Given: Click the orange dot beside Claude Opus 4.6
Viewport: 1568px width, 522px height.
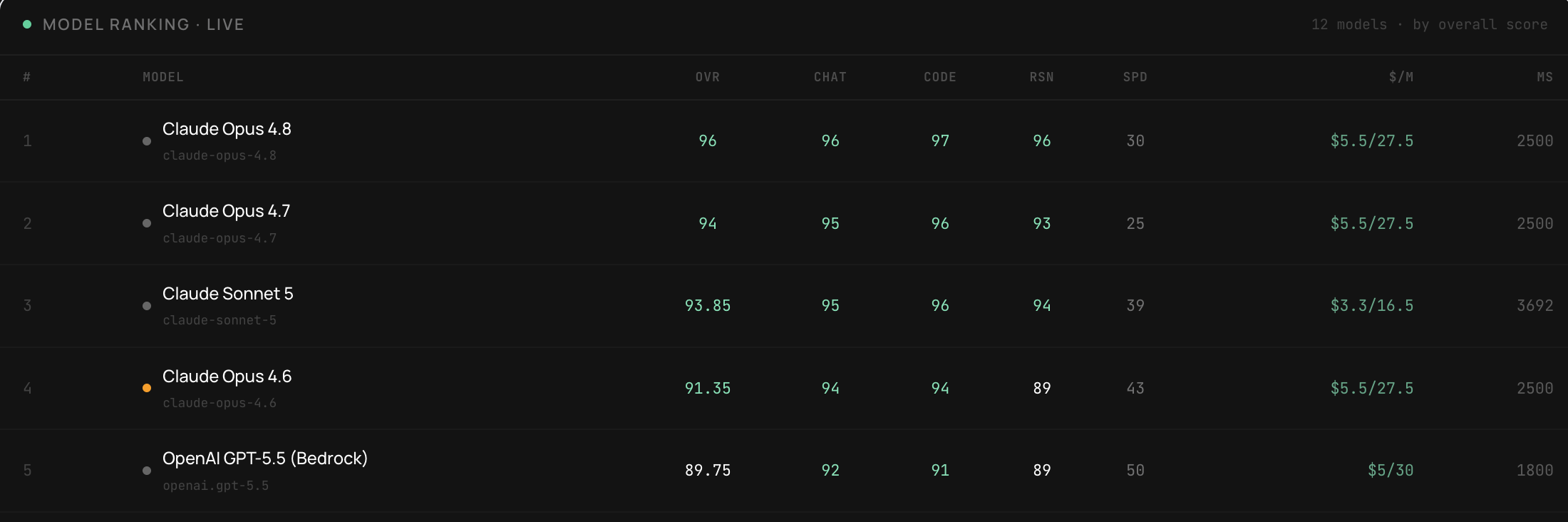Looking at the screenshot, I should (147, 388).
